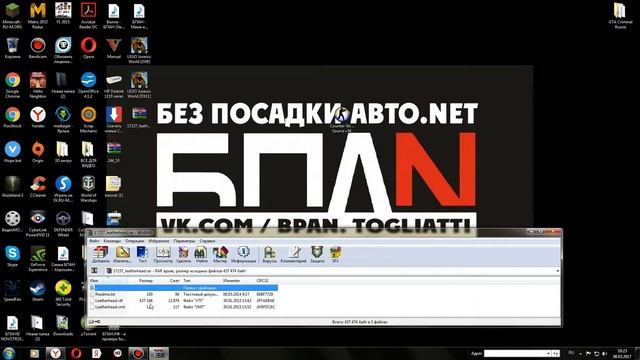The image size is (640, 360).
Task: Click the Bandicam taskbar icon
Action: 138,353
